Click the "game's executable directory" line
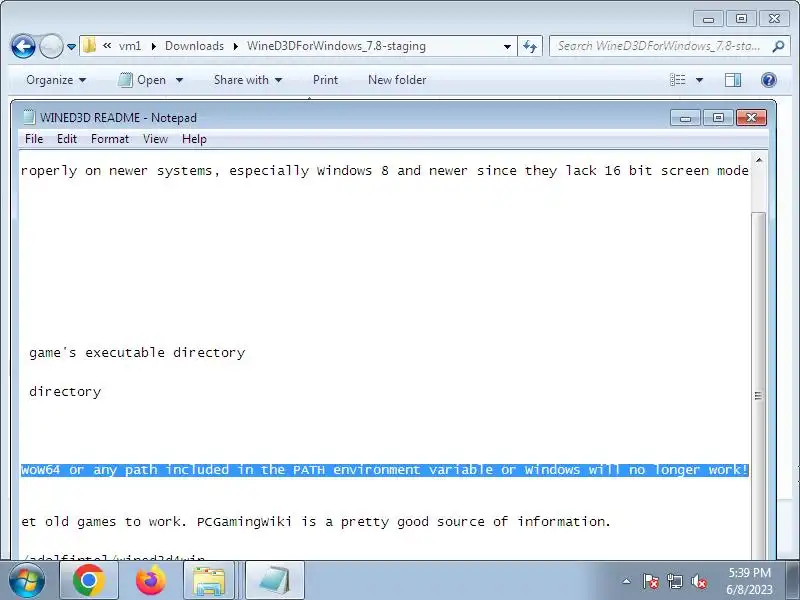800x600 pixels. (x=137, y=353)
